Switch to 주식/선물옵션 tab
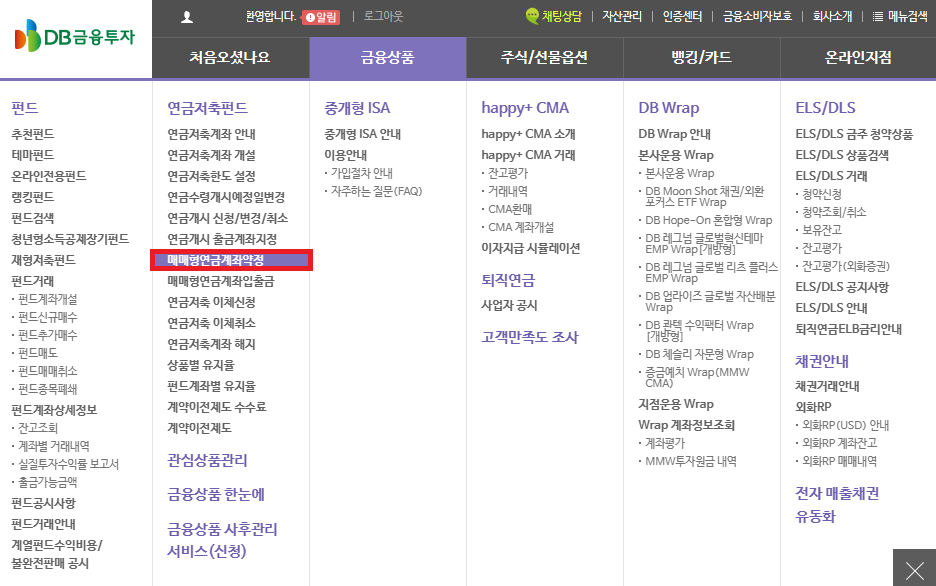Screen dimensions: 936x586 (544, 57)
